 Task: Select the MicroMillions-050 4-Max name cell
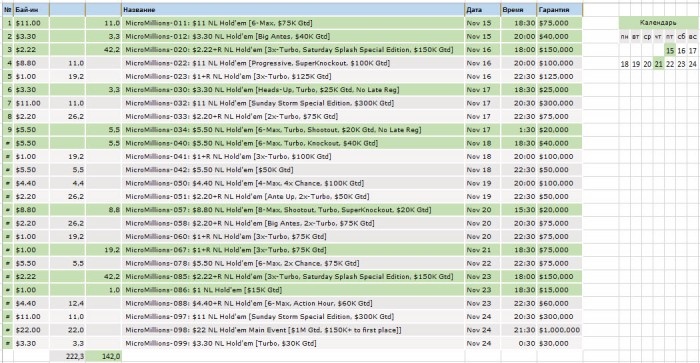(293, 183)
